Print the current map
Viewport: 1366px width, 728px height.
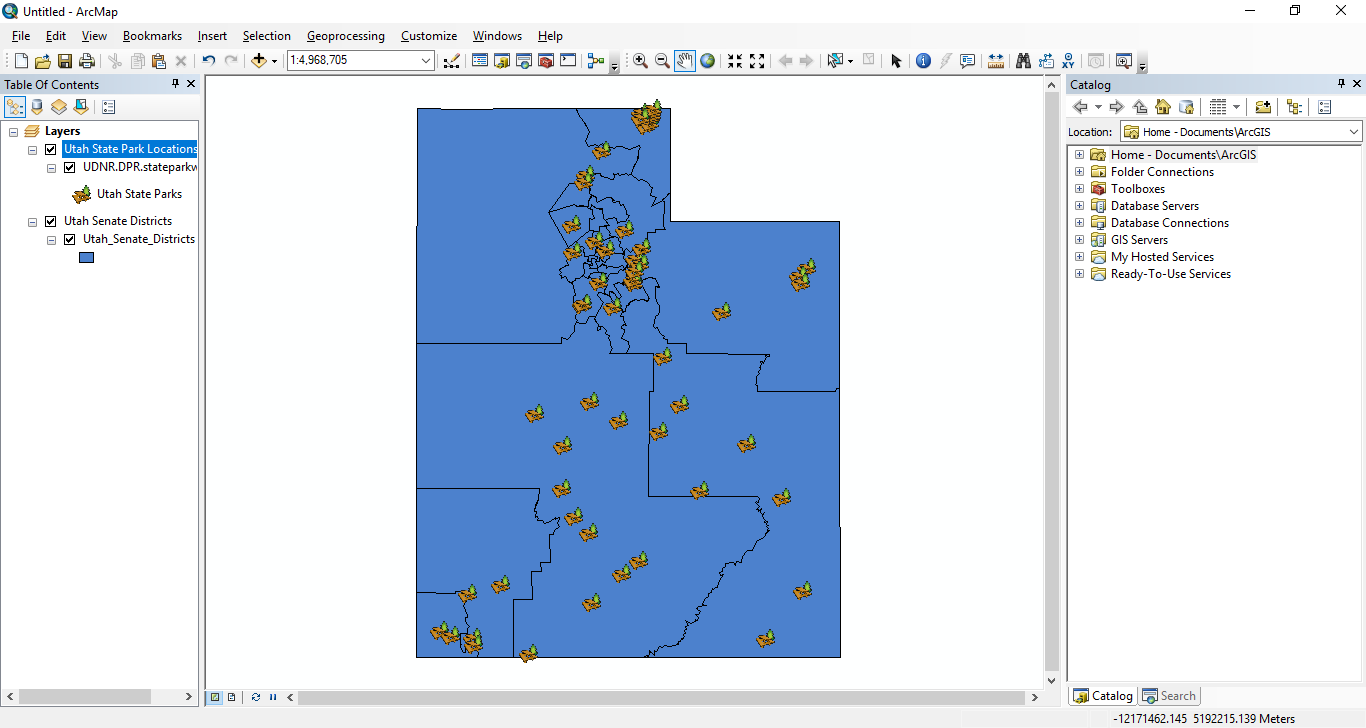[87, 61]
